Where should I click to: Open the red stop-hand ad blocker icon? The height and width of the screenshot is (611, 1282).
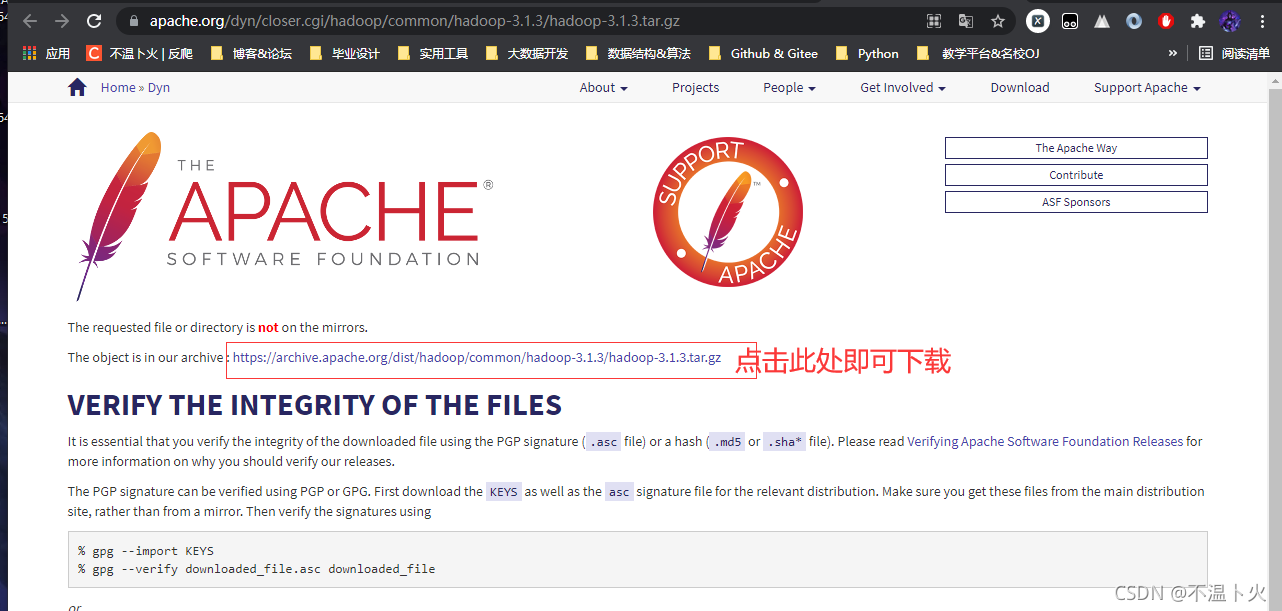coord(1166,21)
